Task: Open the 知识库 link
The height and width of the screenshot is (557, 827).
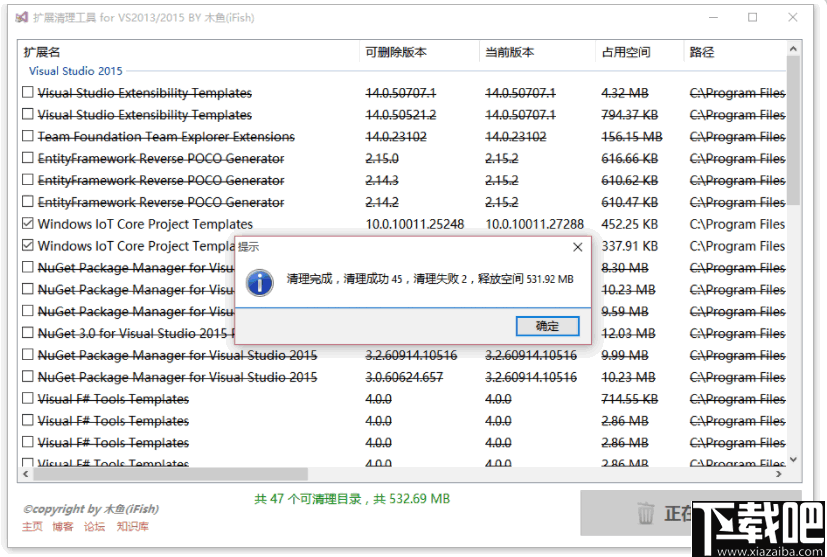Action: coord(132,526)
